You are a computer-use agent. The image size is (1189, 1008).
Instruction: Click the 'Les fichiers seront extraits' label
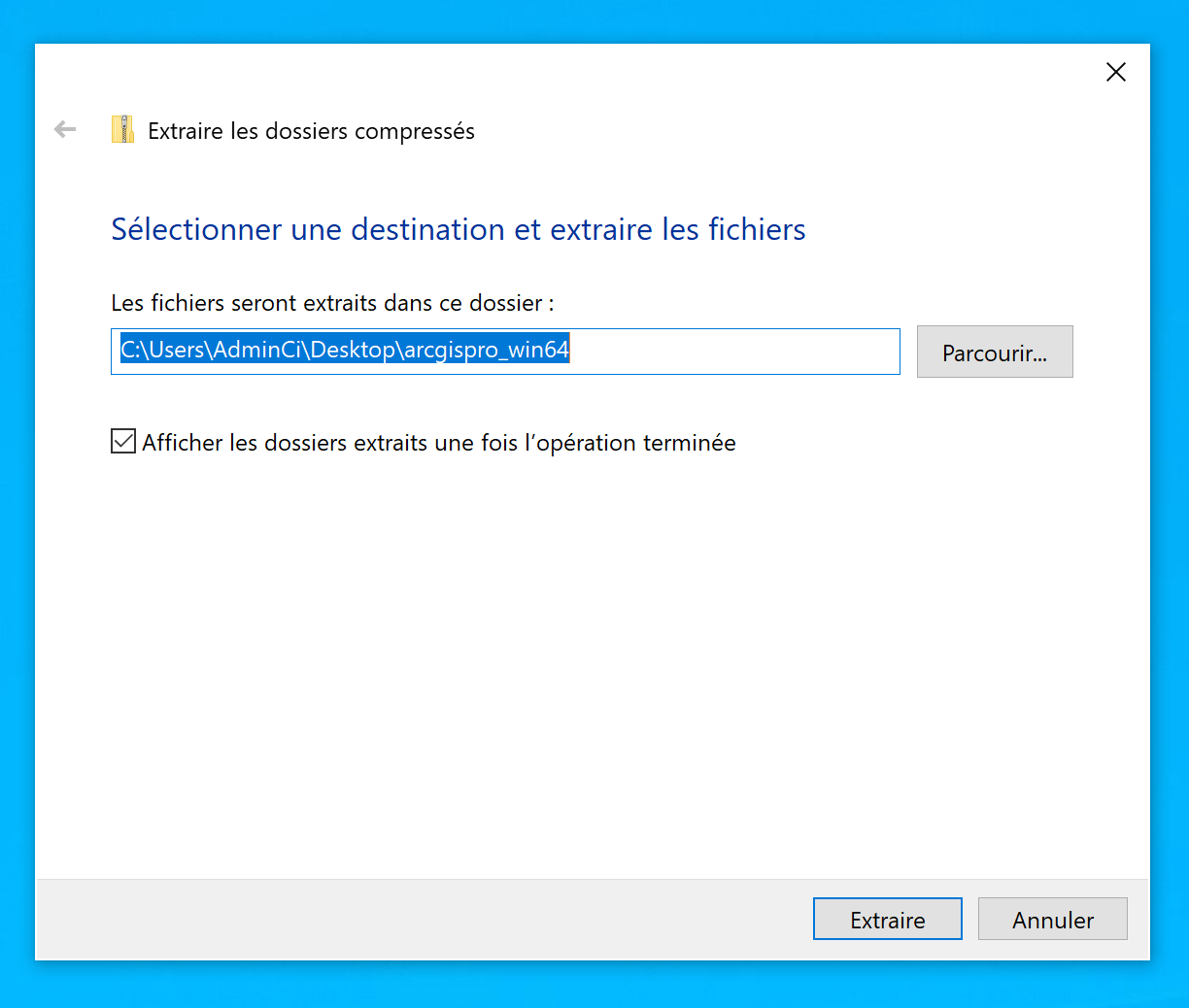click(332, 303)
